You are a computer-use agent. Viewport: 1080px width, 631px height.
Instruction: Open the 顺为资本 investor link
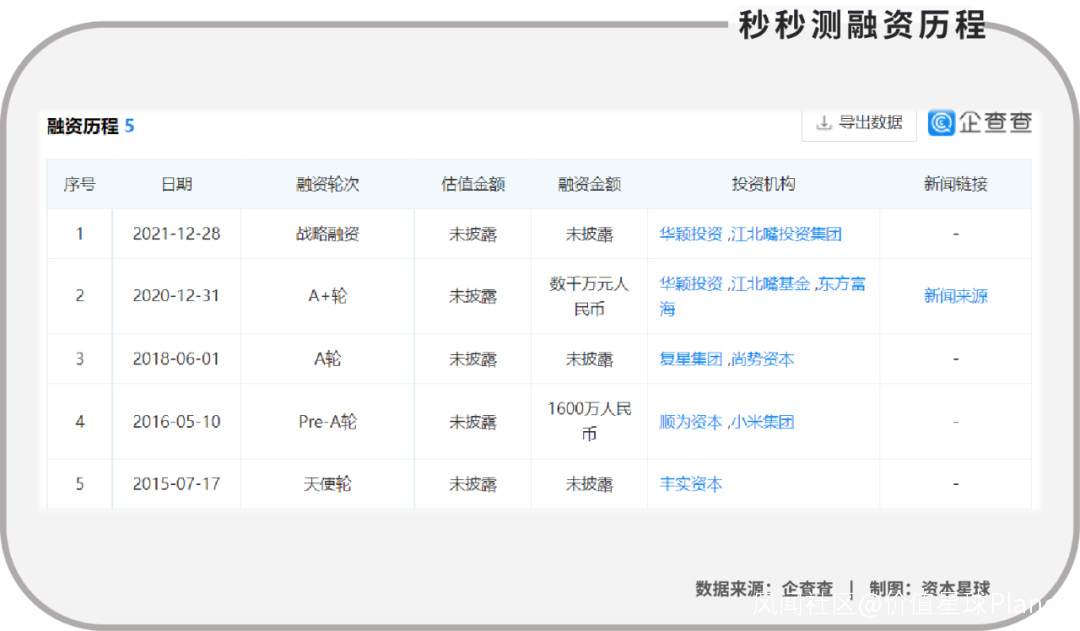[x=690, y=422]
